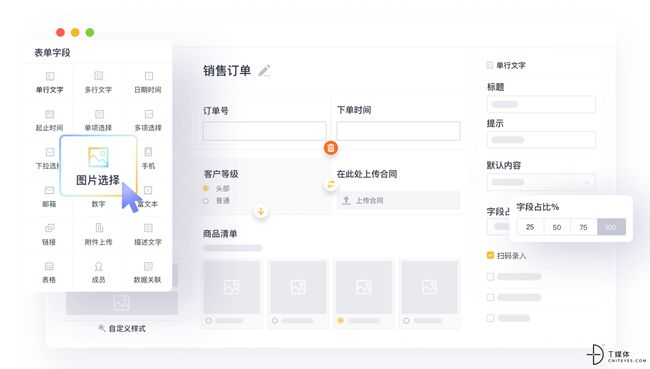Select the 起止时间 field icon

point(50,114)
